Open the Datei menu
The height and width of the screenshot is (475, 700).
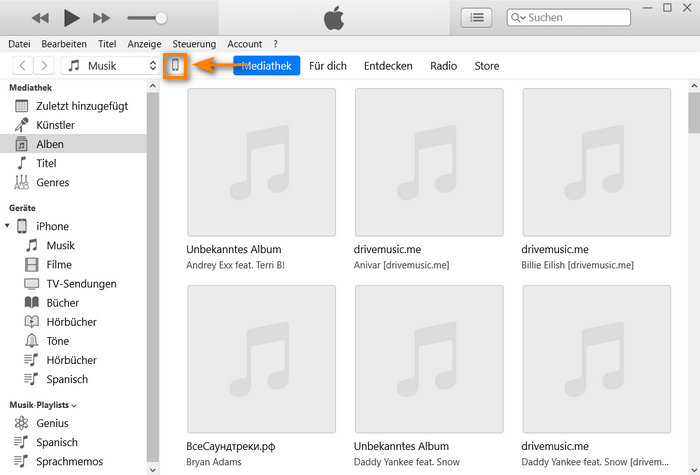tap(19, 44)
